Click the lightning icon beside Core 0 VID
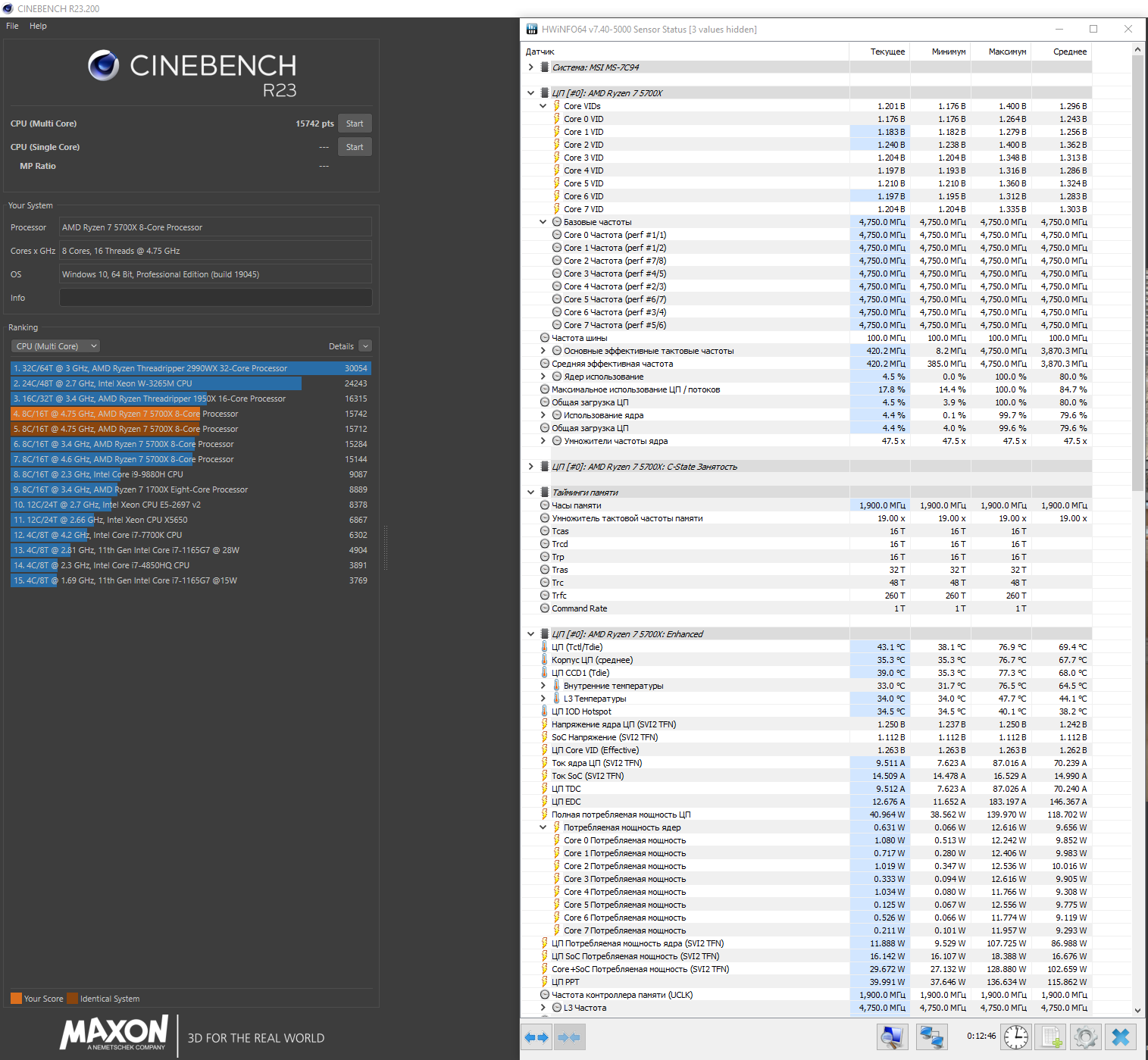 (556, 119)
